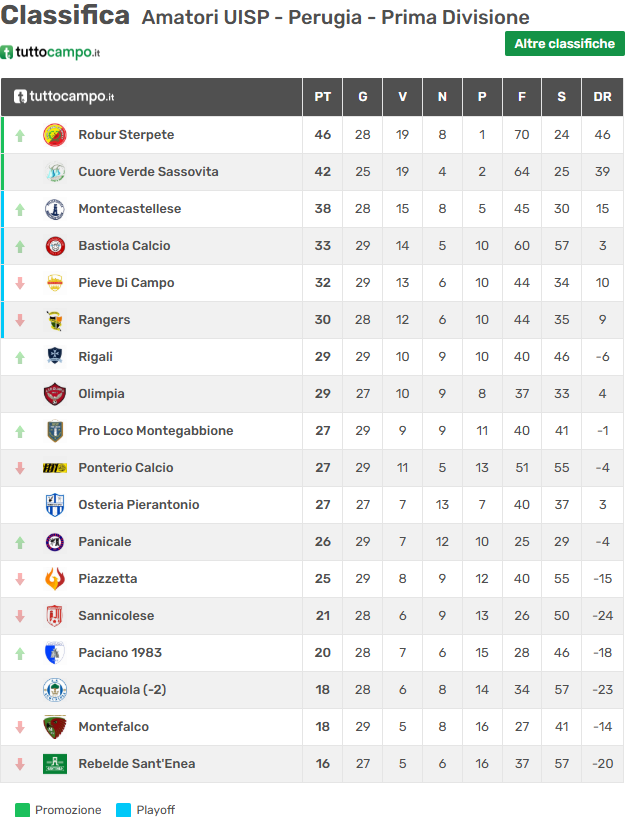
Task: Click the Ponterio Calcio logo
Action: click(x=54, y=468)
